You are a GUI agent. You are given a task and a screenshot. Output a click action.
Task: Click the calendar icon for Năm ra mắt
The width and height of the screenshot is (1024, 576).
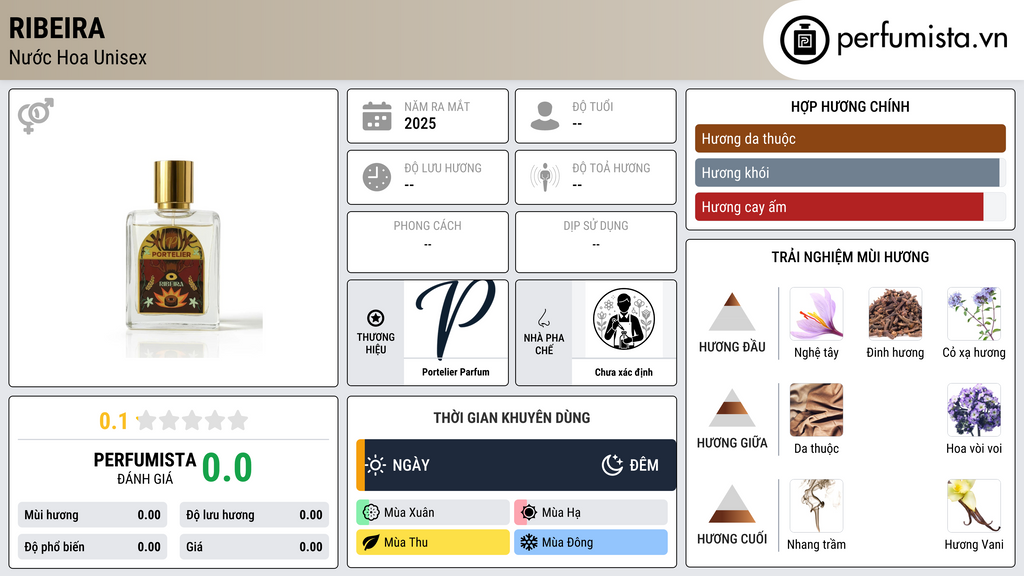pos(377,116)
